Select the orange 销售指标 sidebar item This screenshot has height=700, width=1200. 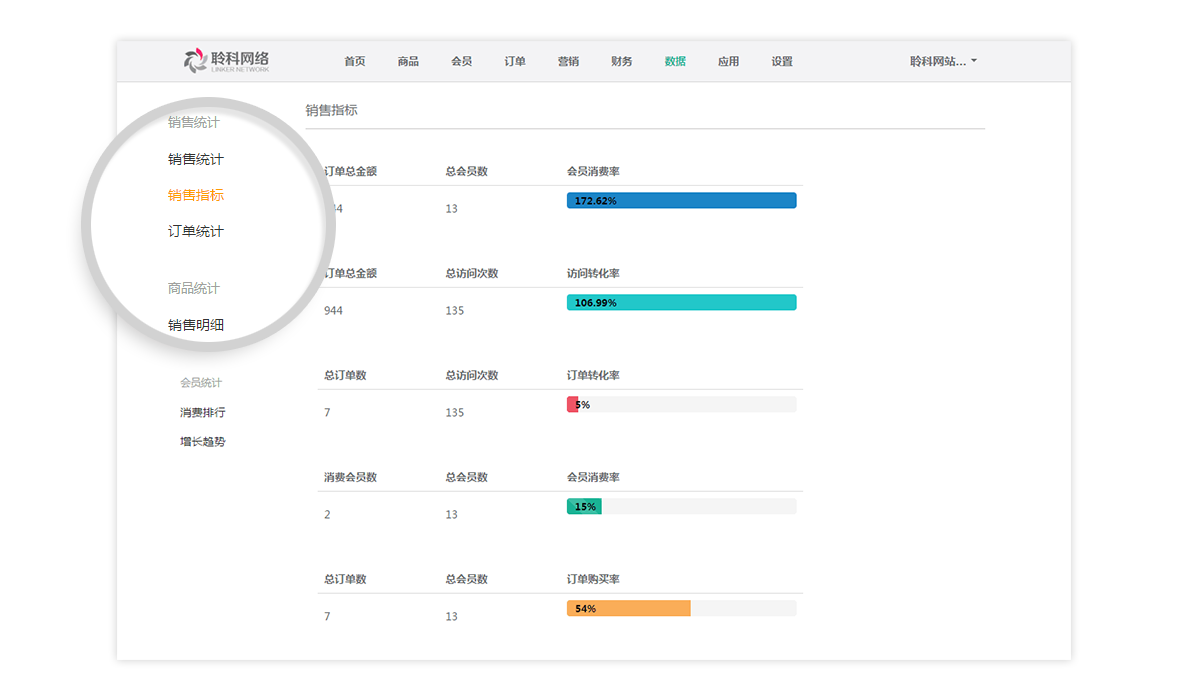[196, 195]
